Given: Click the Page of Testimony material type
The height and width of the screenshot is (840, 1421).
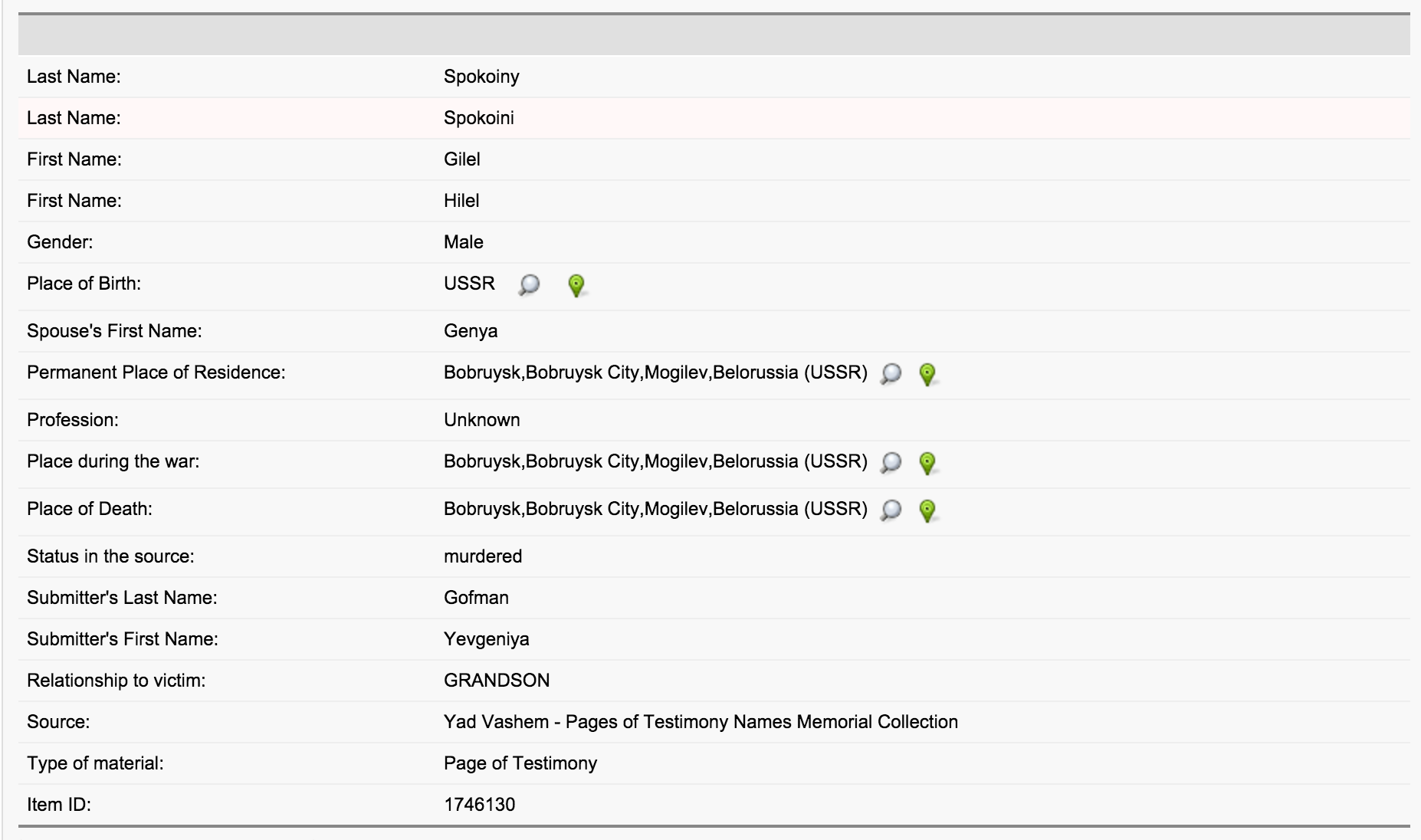Looking at the screenshot, I should (520, 763).
